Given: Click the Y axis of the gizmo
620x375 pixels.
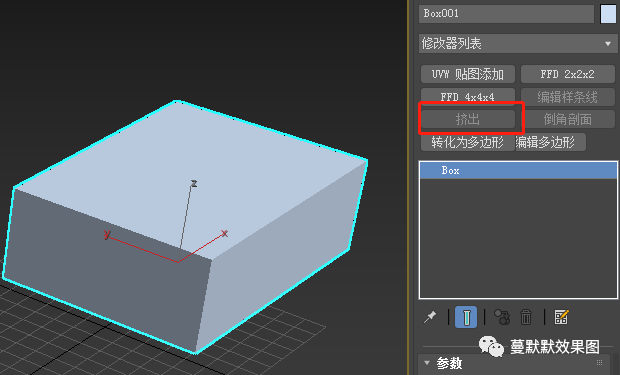Looking at the screenshot, I should [x=142, y=249].
